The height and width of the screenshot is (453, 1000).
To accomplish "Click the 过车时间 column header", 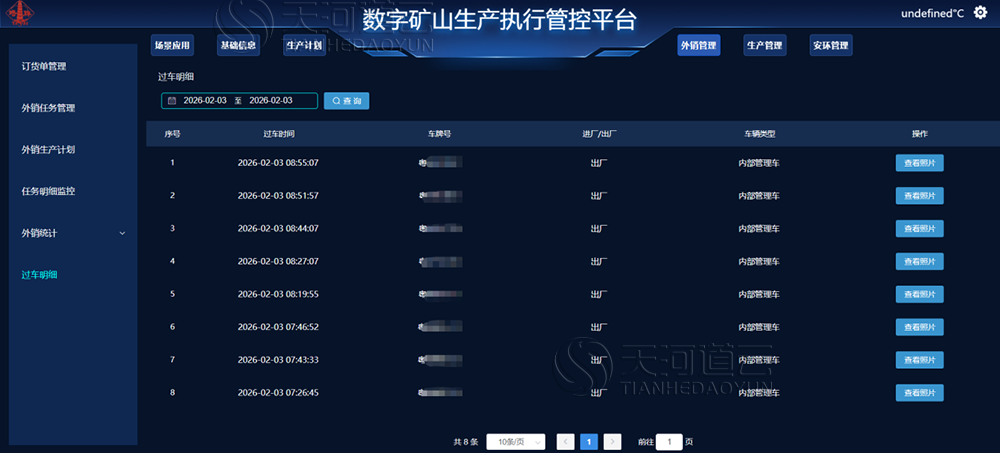I will (279, 135).
